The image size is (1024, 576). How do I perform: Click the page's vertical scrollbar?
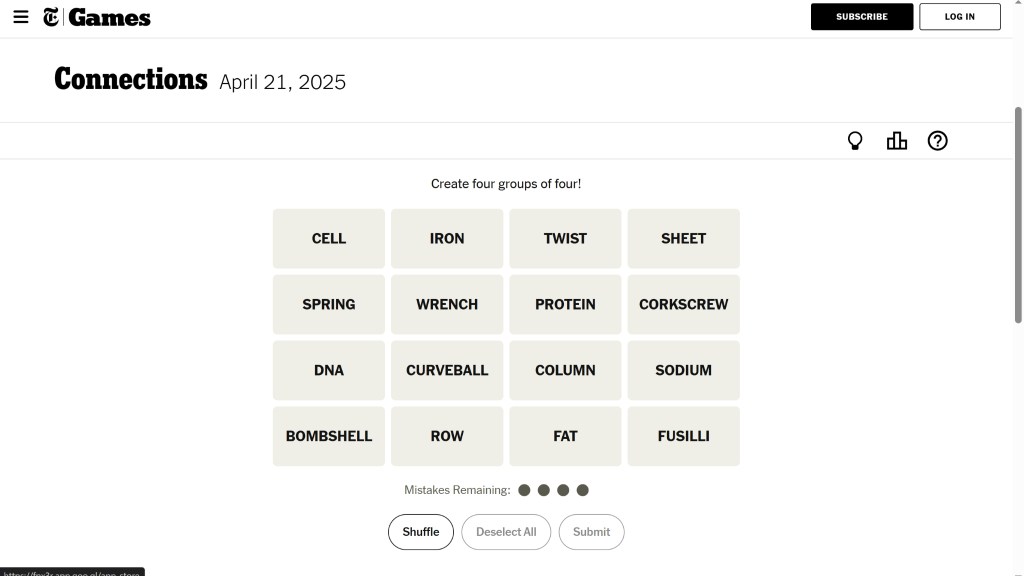coord(1019,215)
